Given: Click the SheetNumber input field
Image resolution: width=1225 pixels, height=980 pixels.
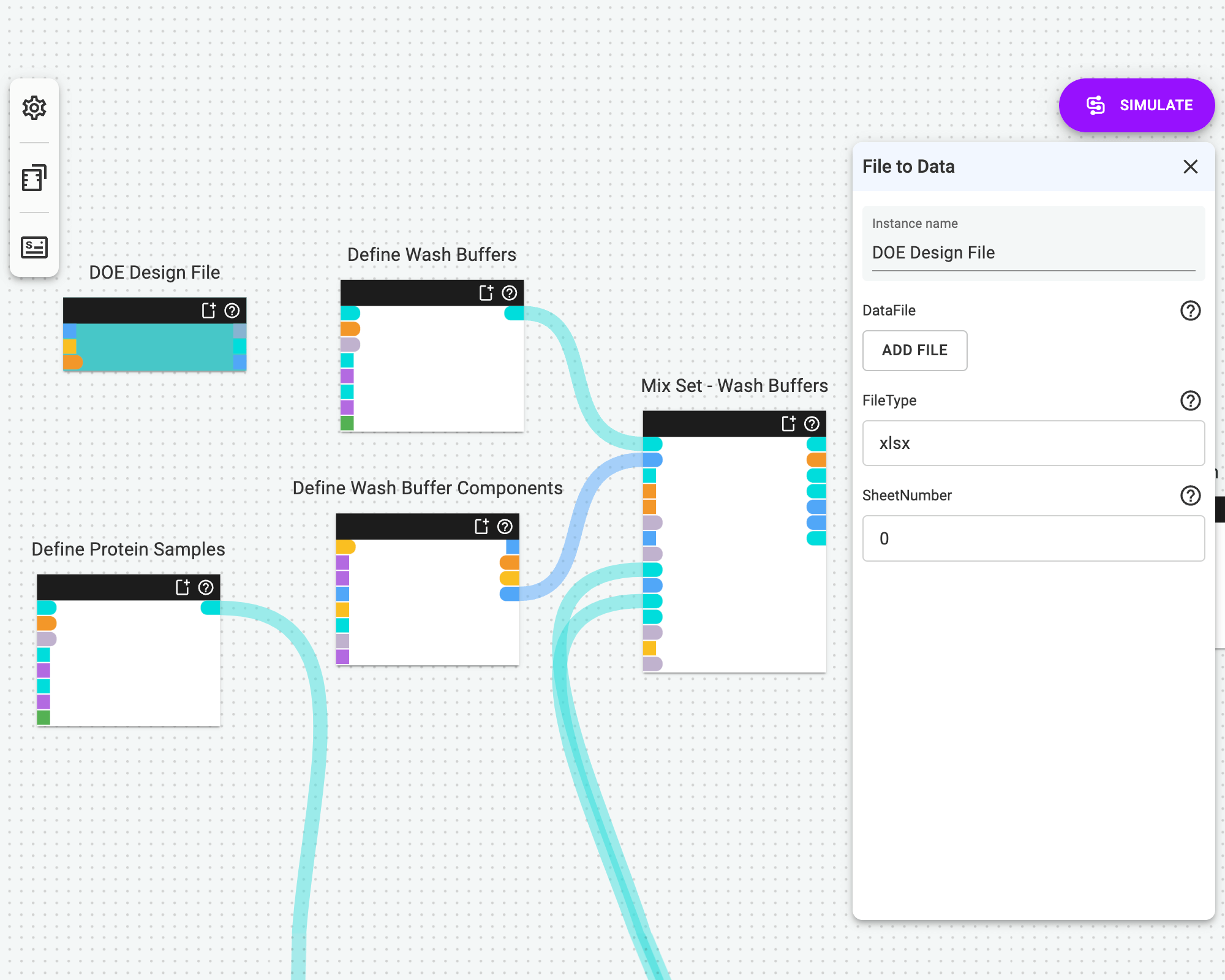Looking at the screenshot, I should point(1033,538).
